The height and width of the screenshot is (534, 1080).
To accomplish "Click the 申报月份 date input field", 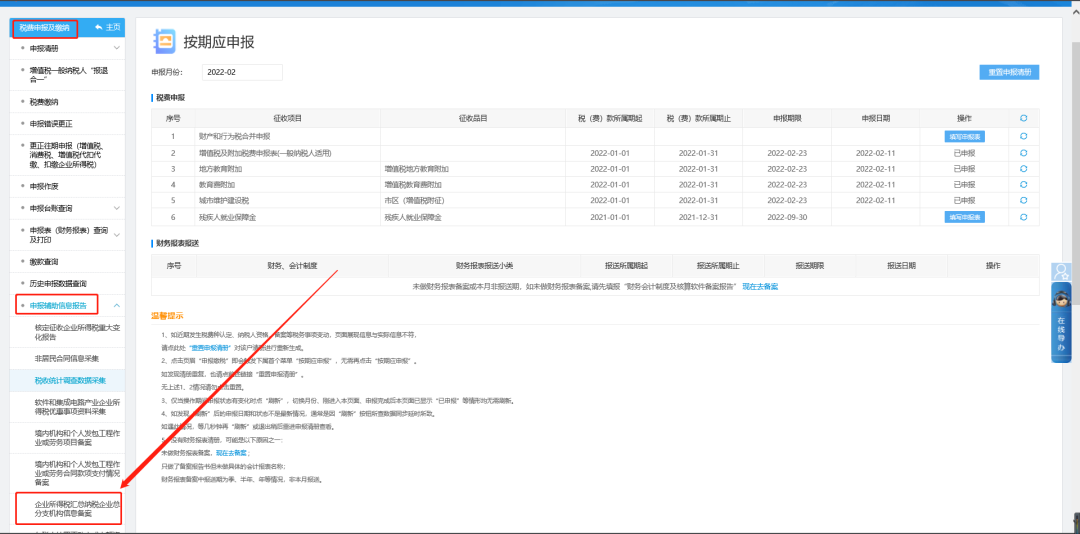I will point(241,72).
